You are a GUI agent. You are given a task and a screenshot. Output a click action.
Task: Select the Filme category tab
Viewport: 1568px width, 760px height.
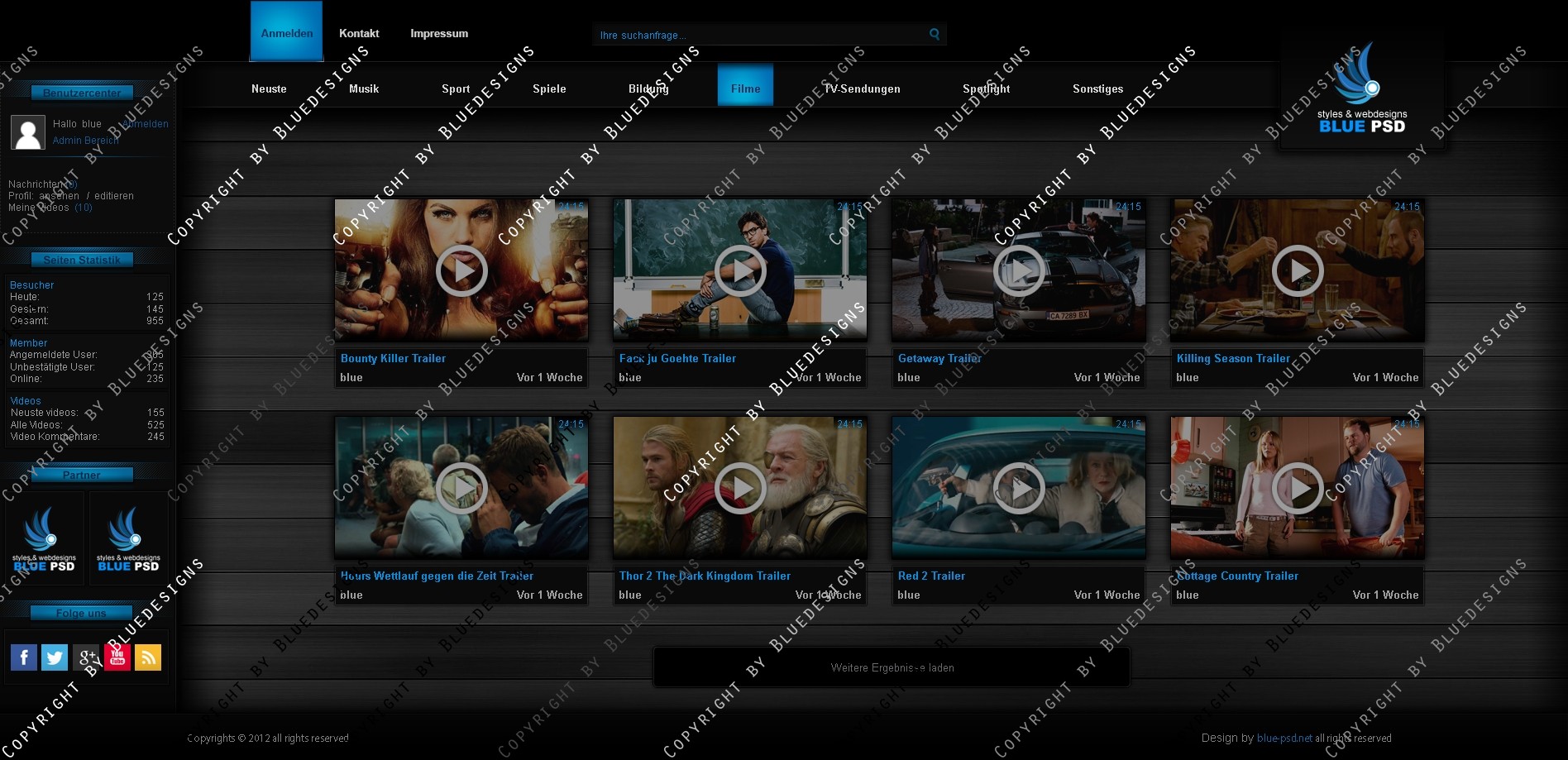tap(745, 85)
